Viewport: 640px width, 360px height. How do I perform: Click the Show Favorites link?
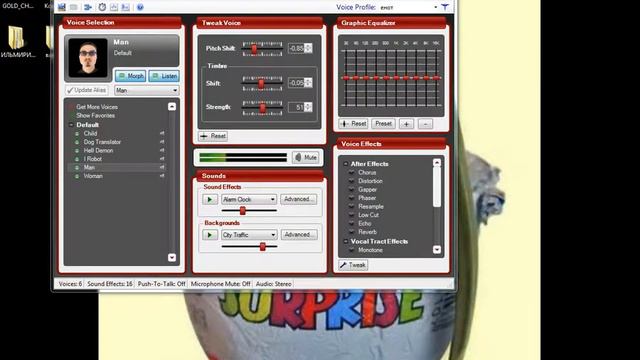pos(96,116)
